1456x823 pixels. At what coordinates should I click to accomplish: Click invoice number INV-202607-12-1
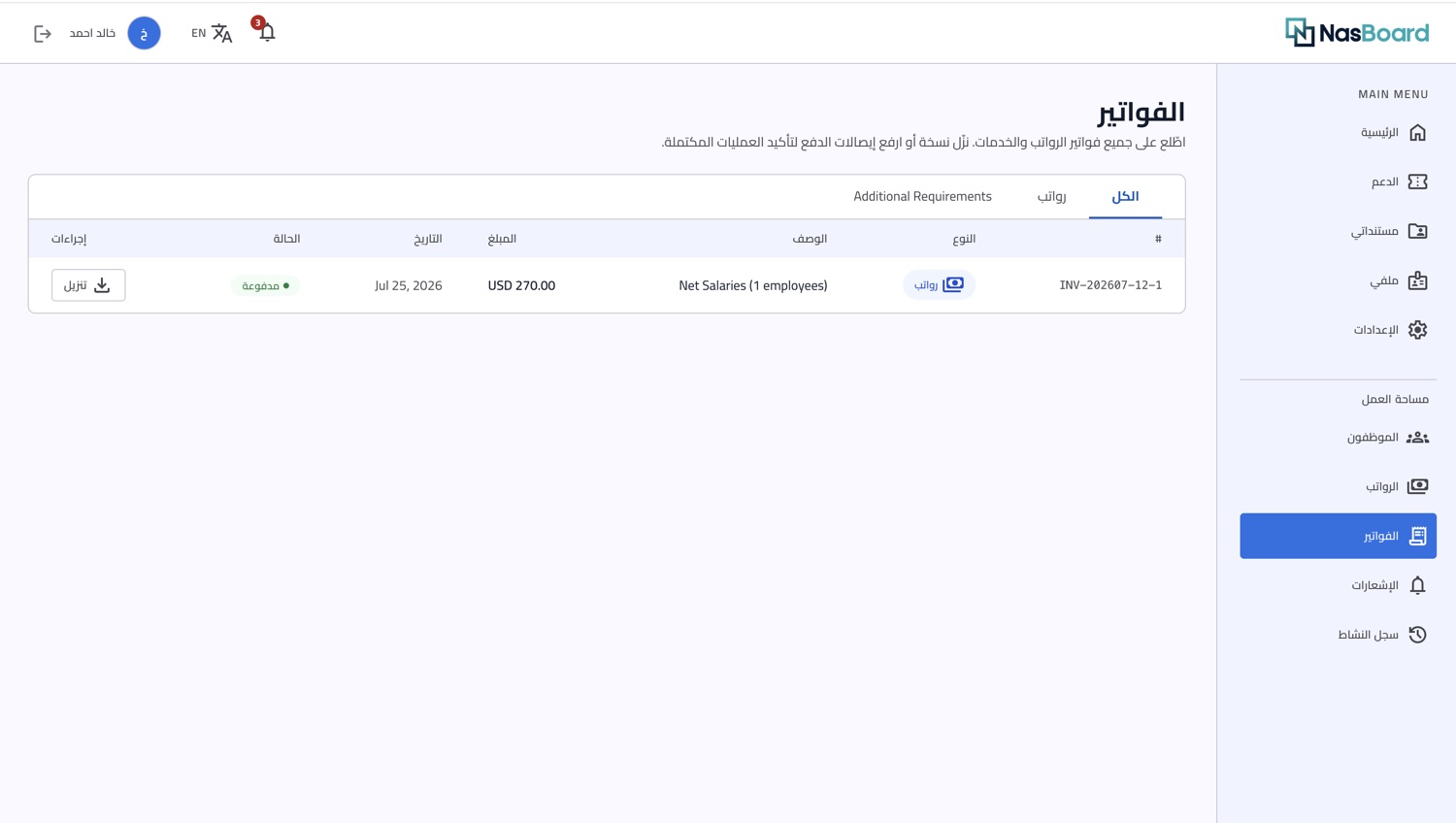pos(1110,285)
